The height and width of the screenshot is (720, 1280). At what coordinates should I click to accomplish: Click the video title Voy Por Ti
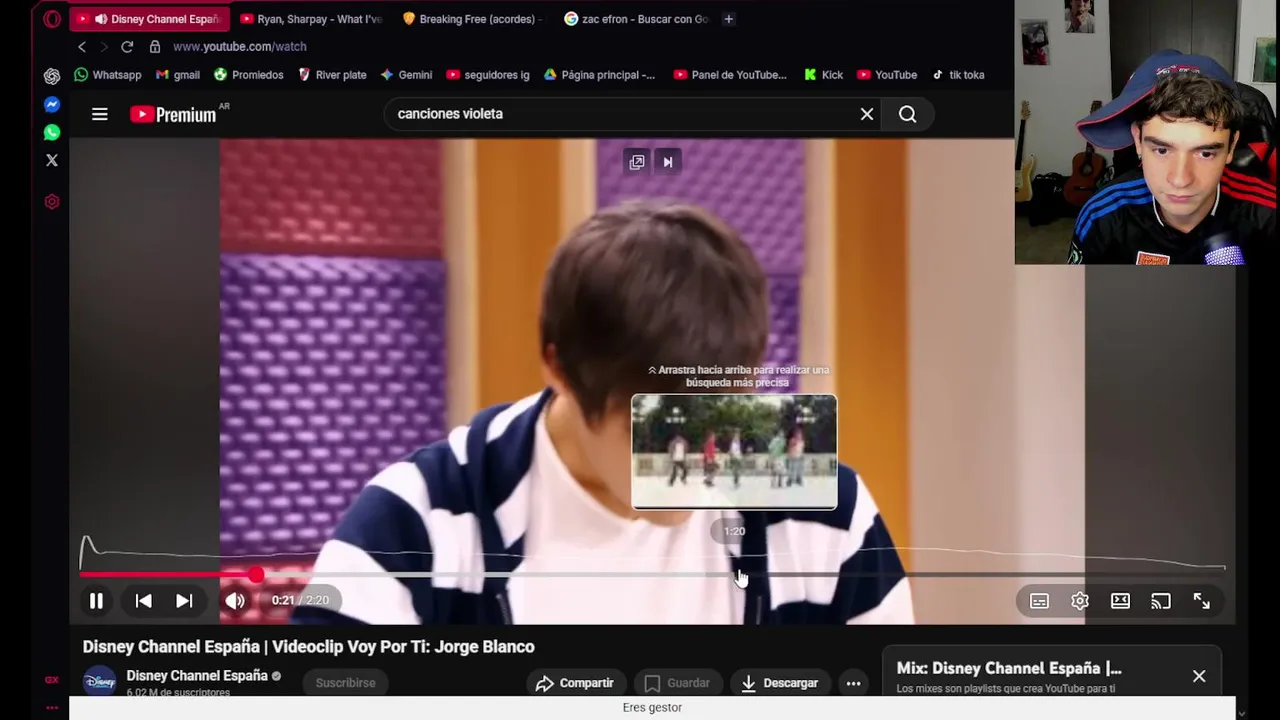pos(308,647)
